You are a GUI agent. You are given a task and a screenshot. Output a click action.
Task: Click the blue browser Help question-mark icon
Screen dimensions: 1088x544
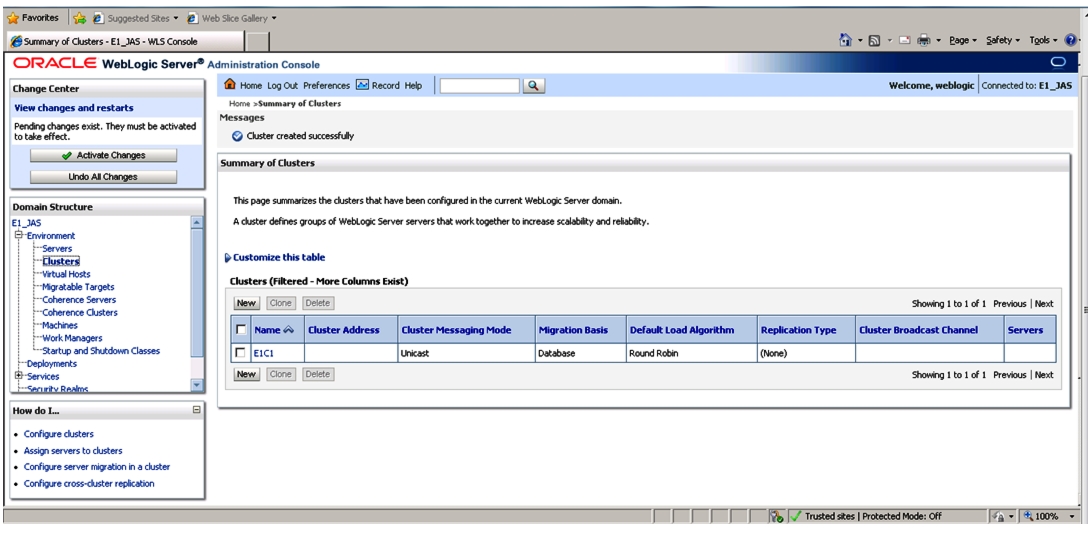[1071, 40]
